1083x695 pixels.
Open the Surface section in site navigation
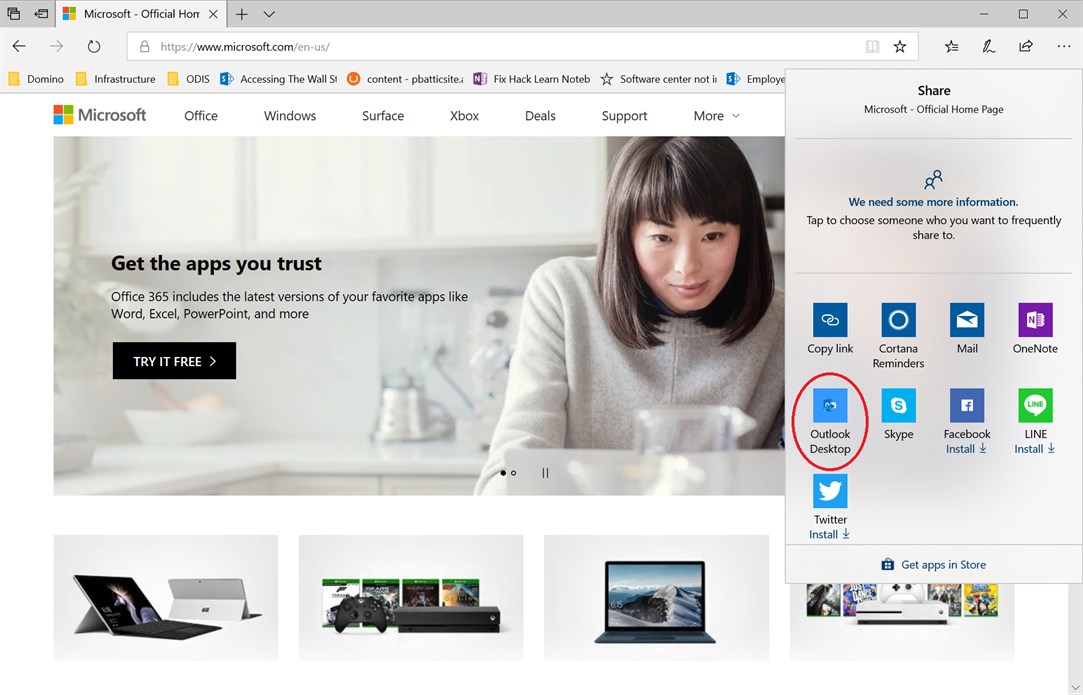pyautogui.click(x=382, y=116)
